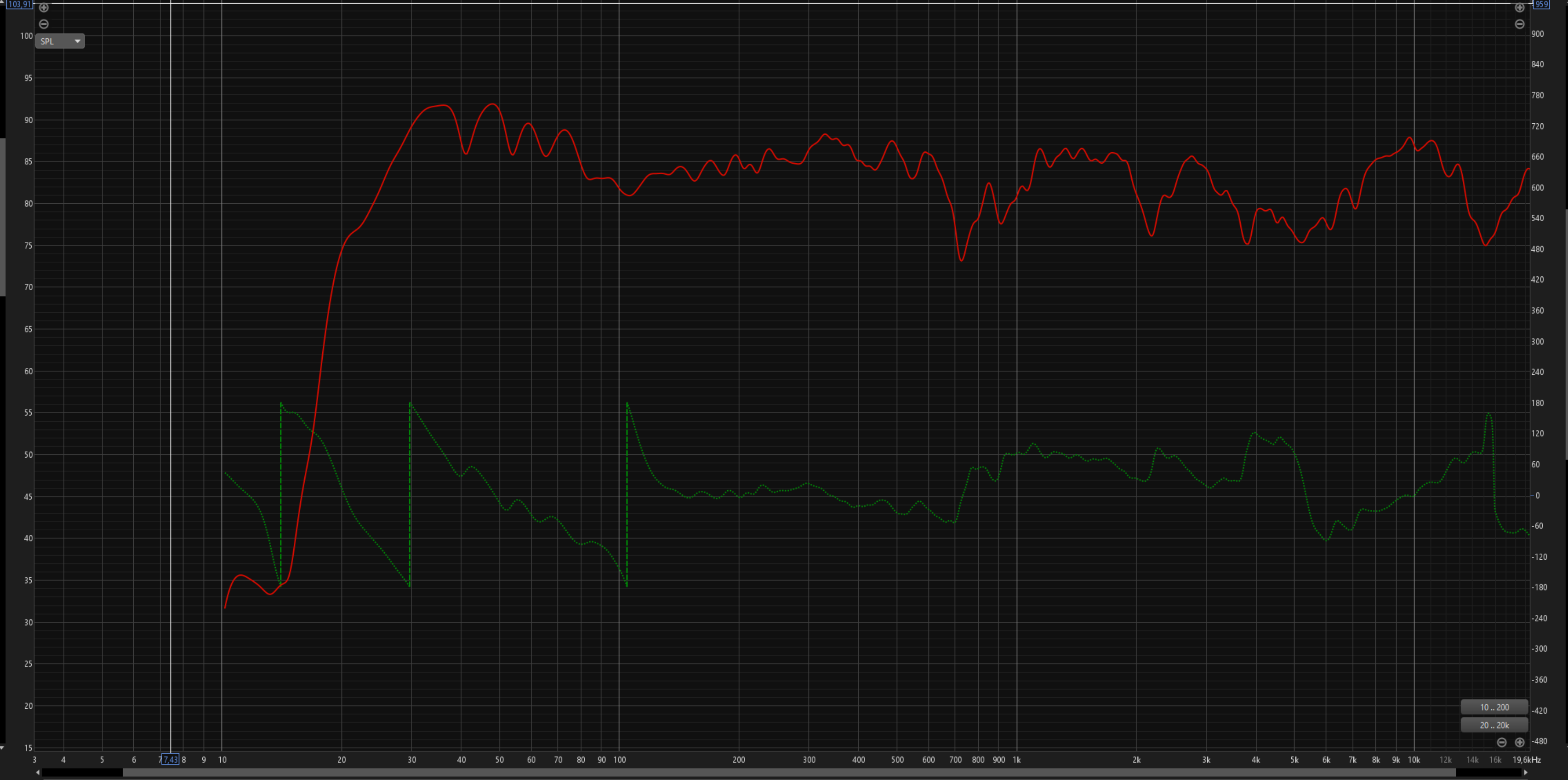Zoom in the frequency axis
The image size is (1568, 780).
click(x=1519, y=742)
